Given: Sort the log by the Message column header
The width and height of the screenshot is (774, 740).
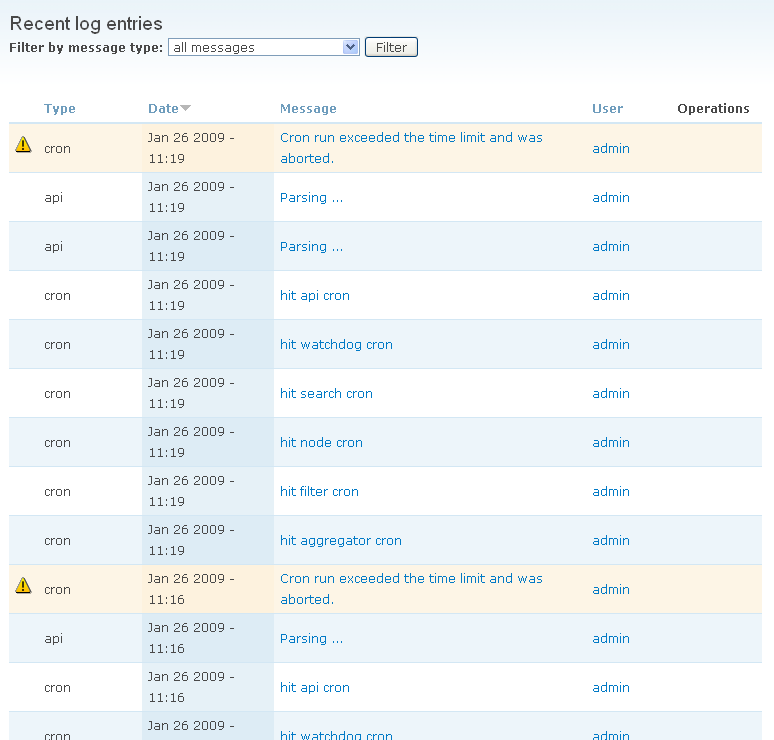Looking at the screenshot, I should pos(309,109).
